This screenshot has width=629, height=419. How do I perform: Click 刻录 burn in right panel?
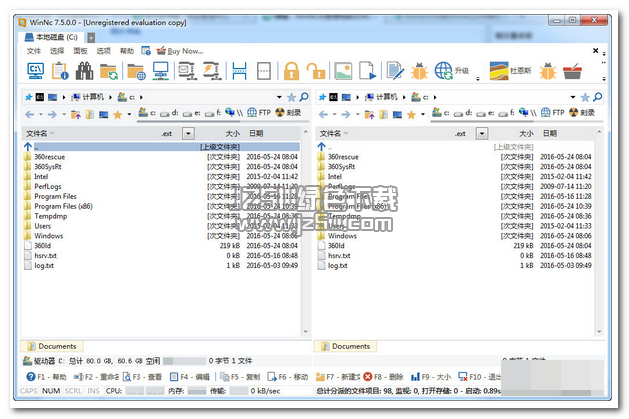coord(582,113)
